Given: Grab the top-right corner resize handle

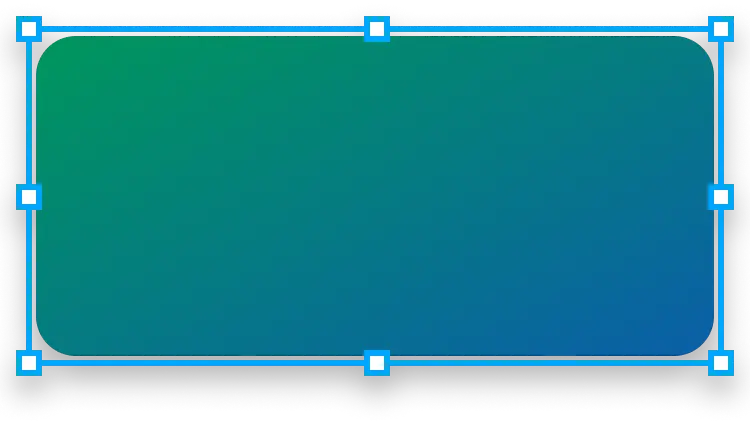Looking at the screenshot, I should (721, 29).
